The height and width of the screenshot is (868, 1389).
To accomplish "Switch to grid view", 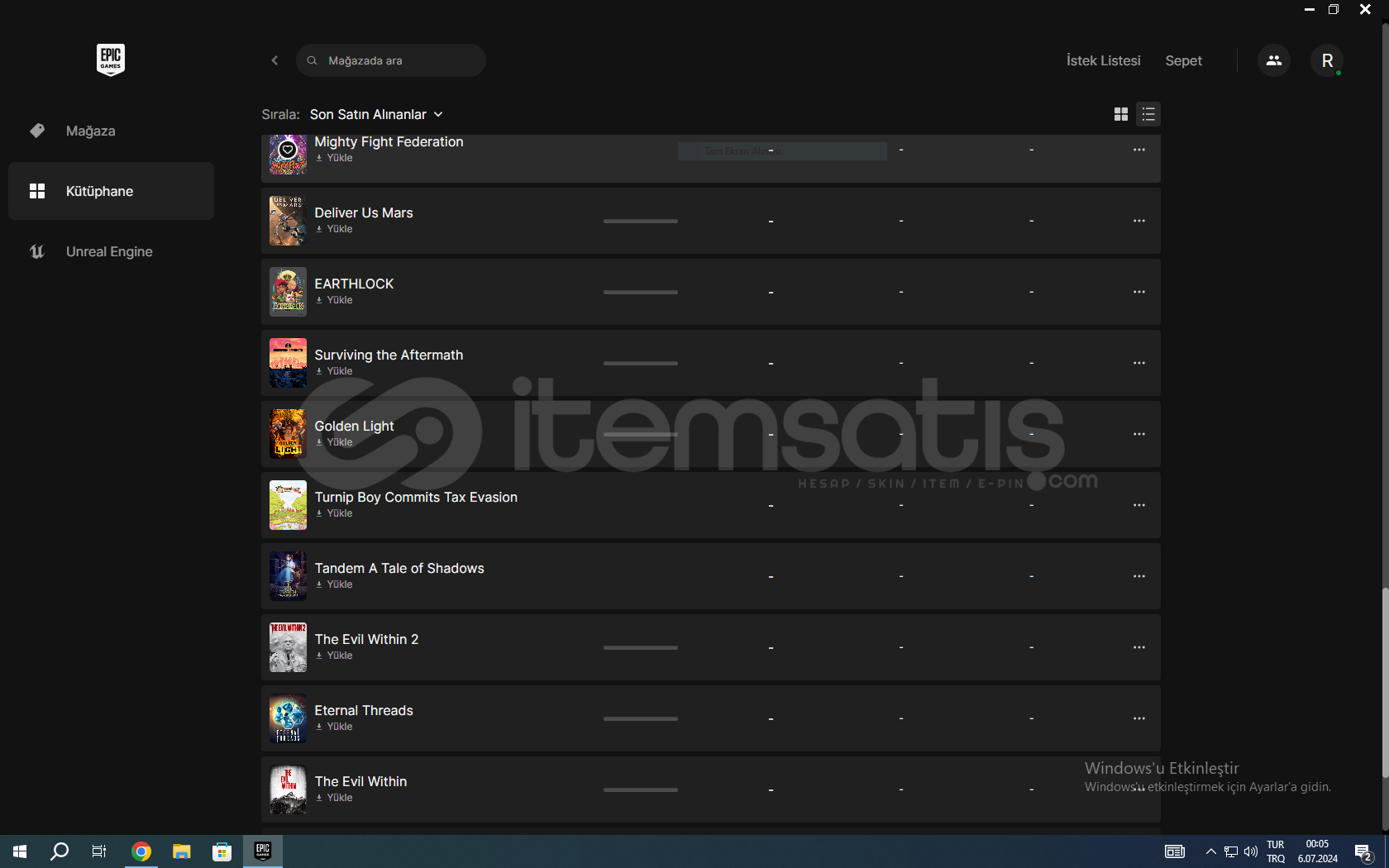I will pos(1121,114).
